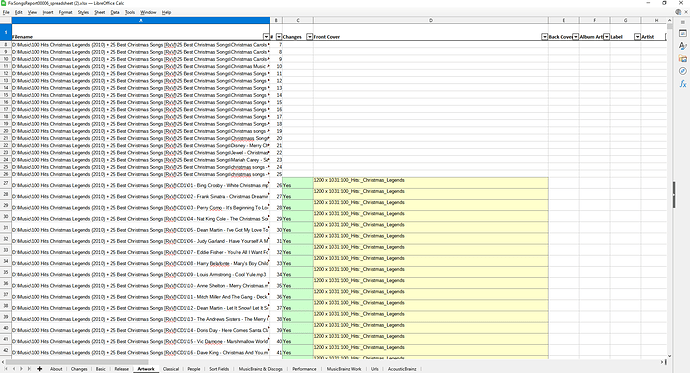Click vertical scrollbar down arrow
Screen dimensions: 690x373
click(x=670, y=356)
